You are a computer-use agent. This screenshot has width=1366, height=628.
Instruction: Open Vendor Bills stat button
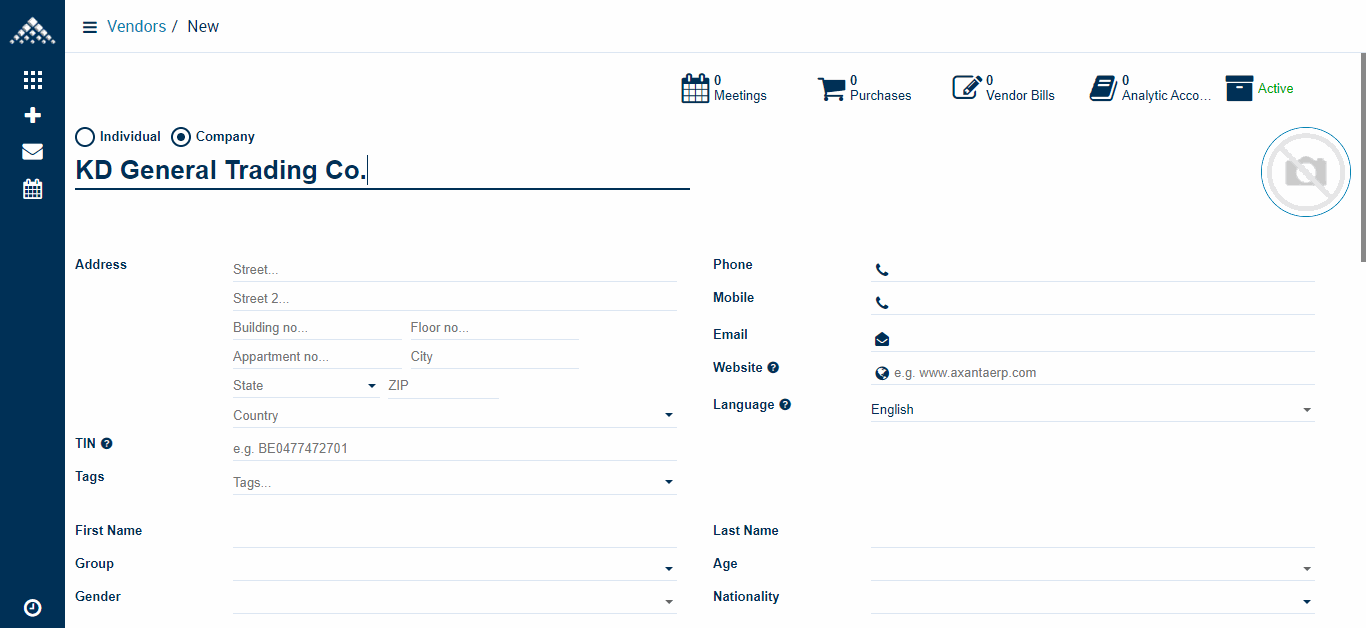tap(1003, 88)
